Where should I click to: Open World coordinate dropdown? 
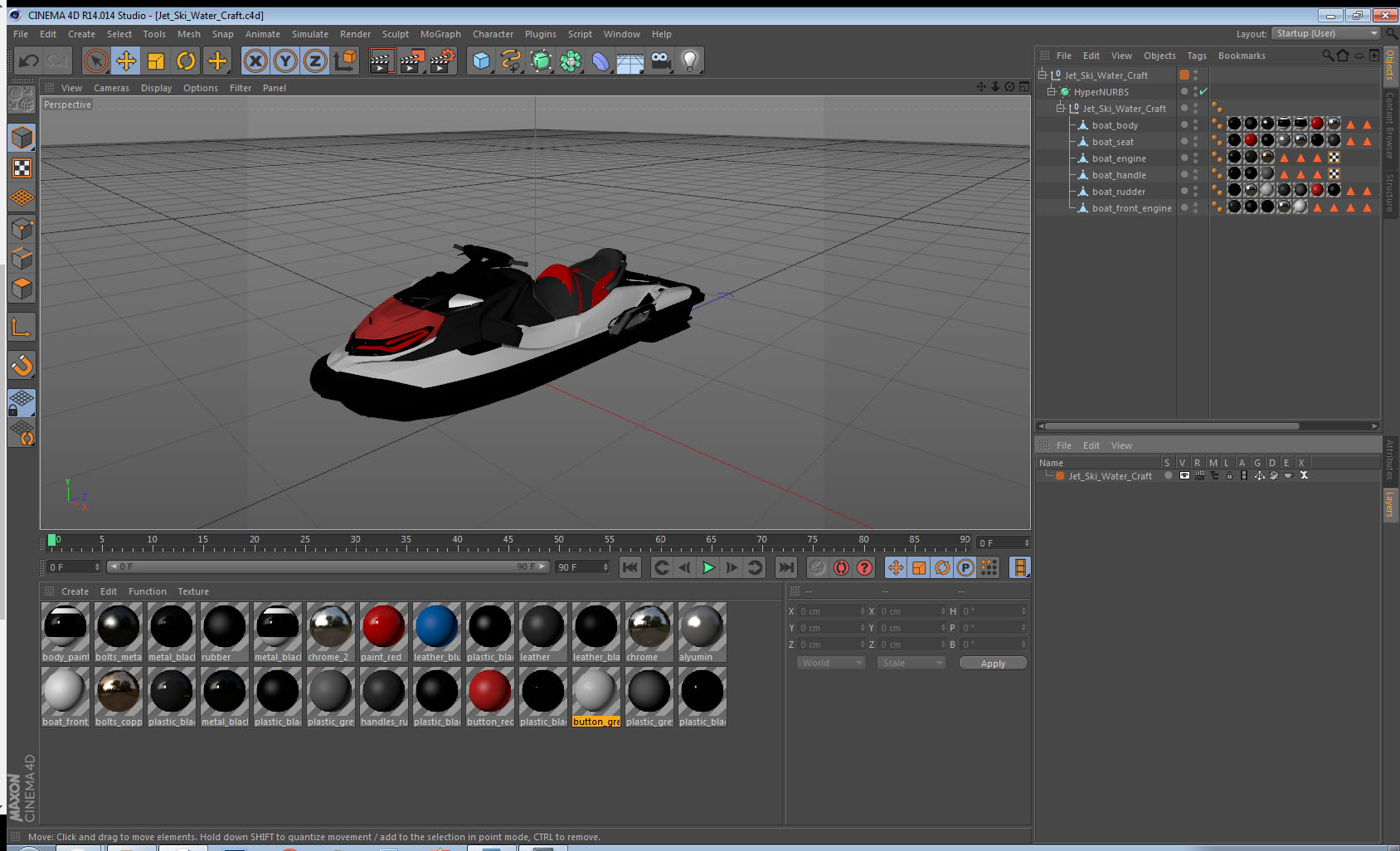click(x=831, y=663)
